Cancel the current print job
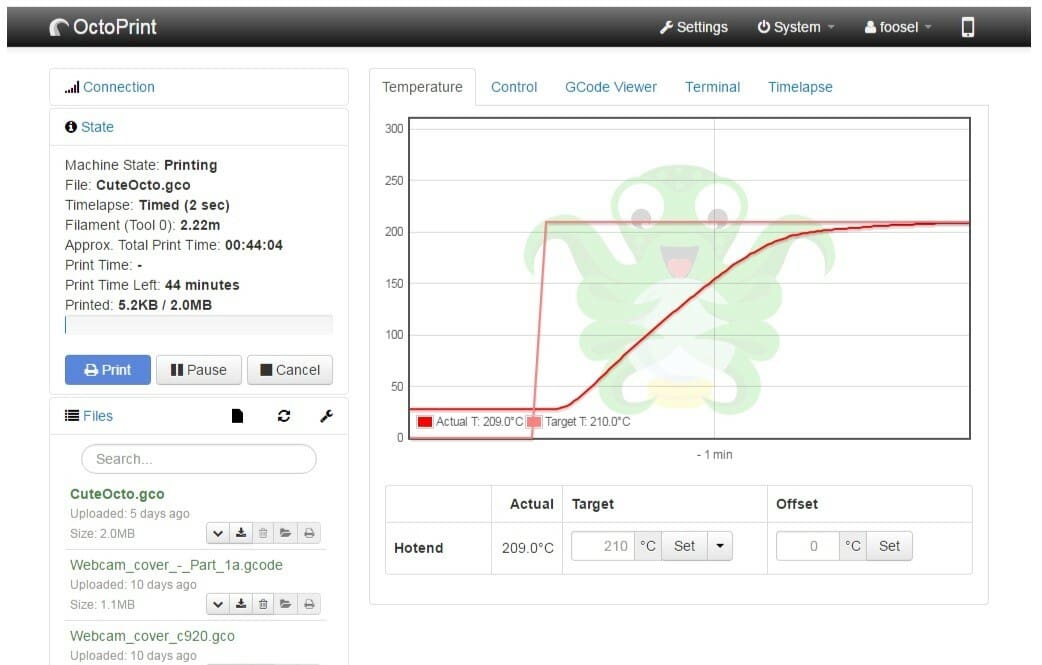Screen dimensions: 1042x665 pos(290,370)
